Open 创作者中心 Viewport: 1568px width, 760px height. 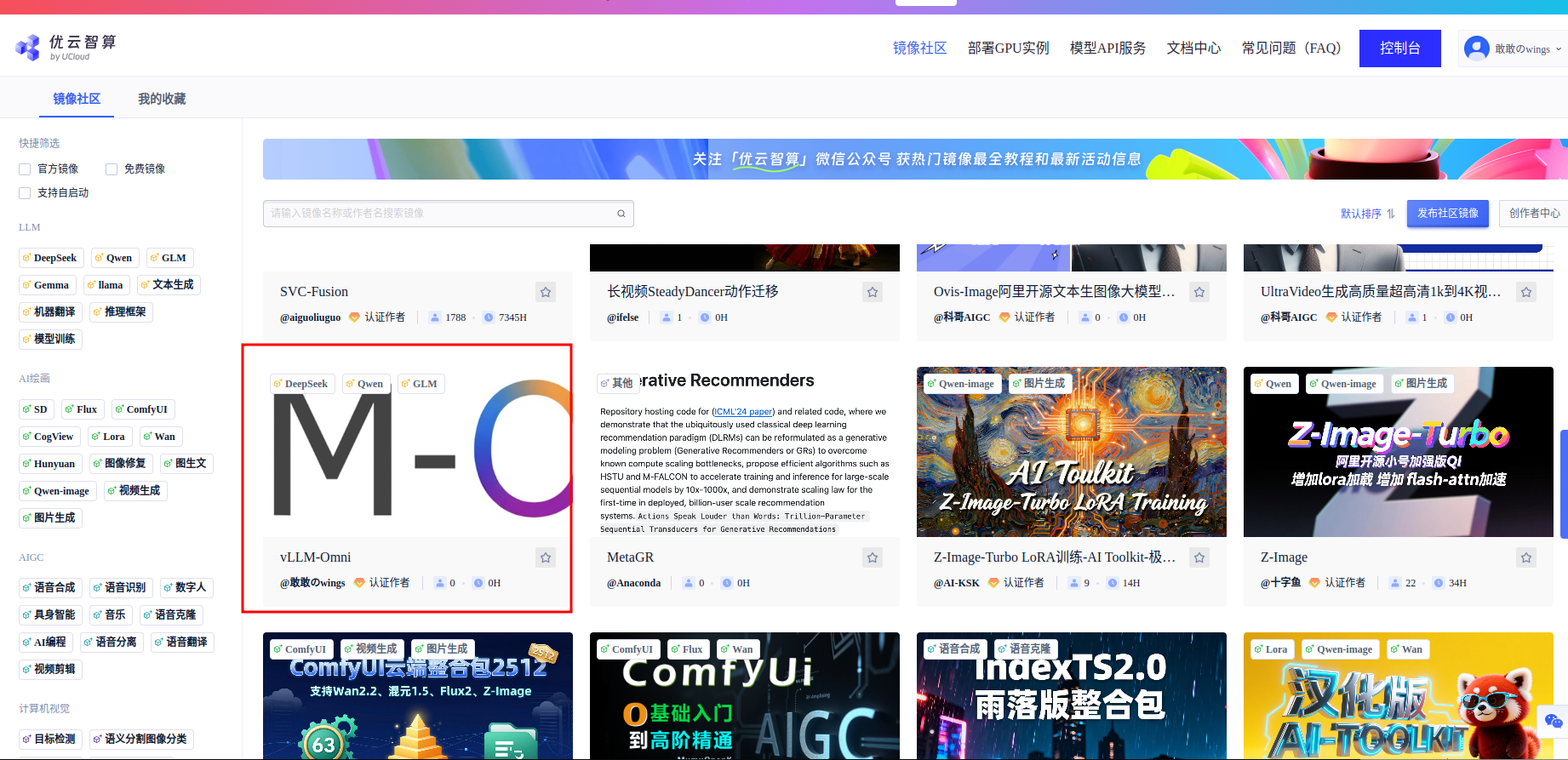(x=1533, y=214)
